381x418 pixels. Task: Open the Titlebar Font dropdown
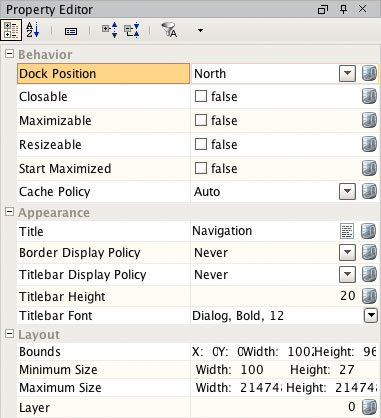371,315
